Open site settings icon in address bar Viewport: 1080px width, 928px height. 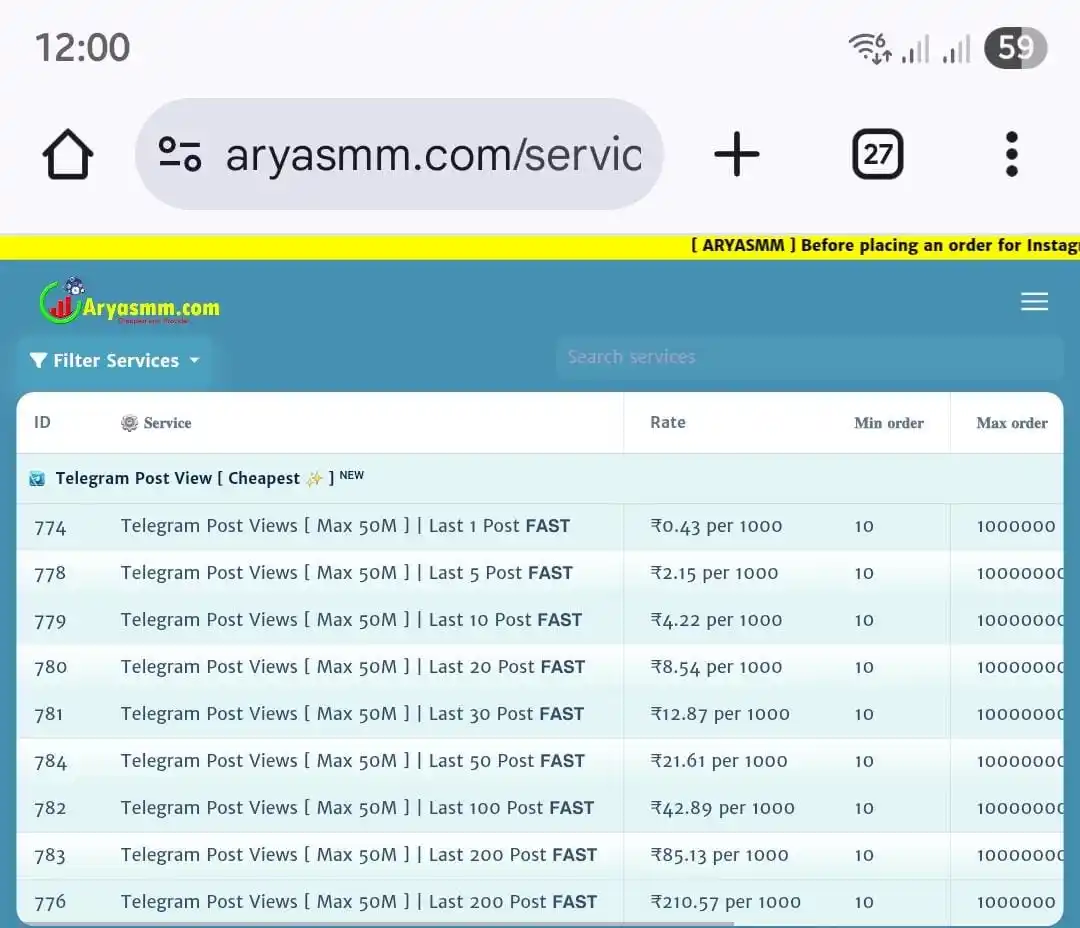tap(180, 154)
